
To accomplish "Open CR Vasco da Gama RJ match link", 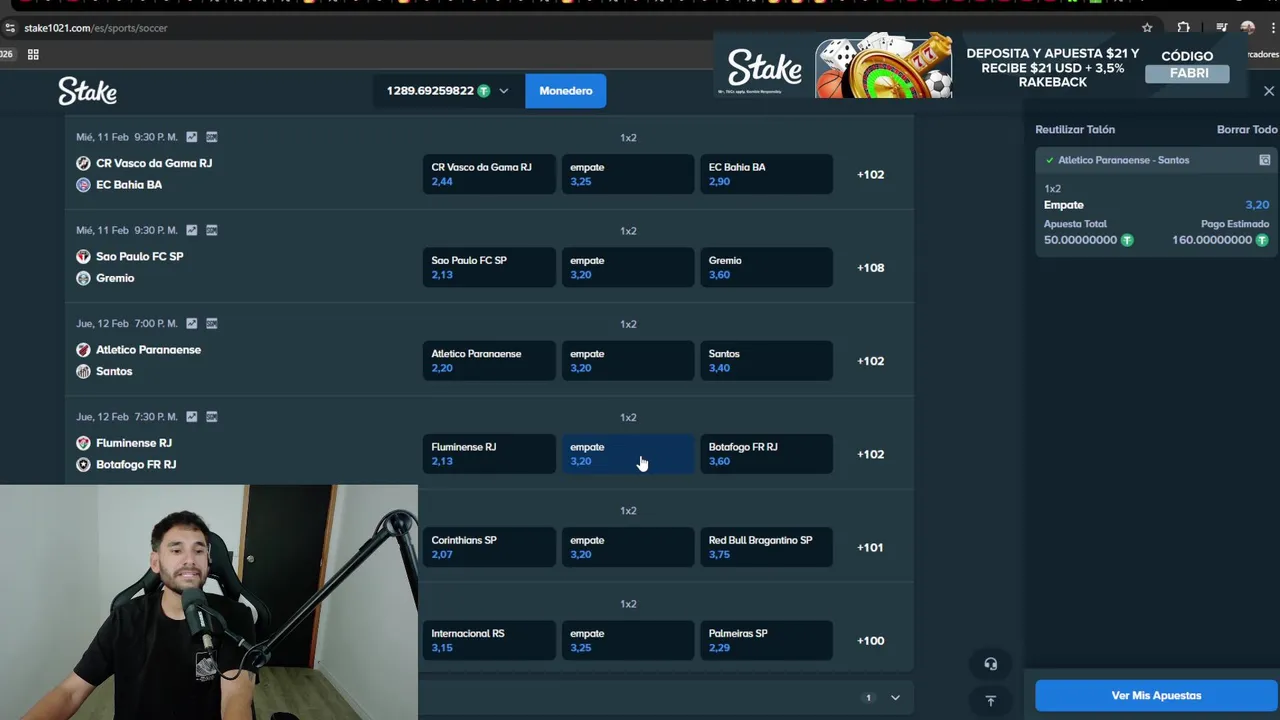I will [154, 163].
